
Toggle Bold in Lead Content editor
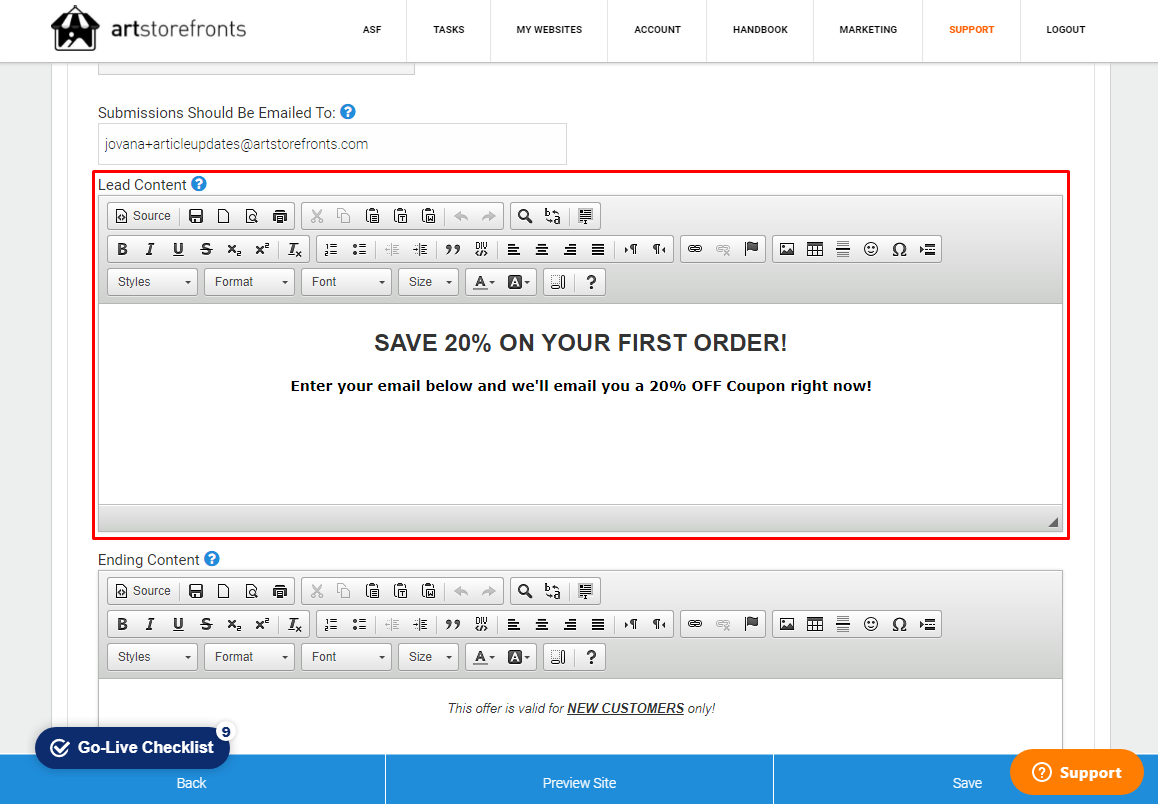click(123, 249)
